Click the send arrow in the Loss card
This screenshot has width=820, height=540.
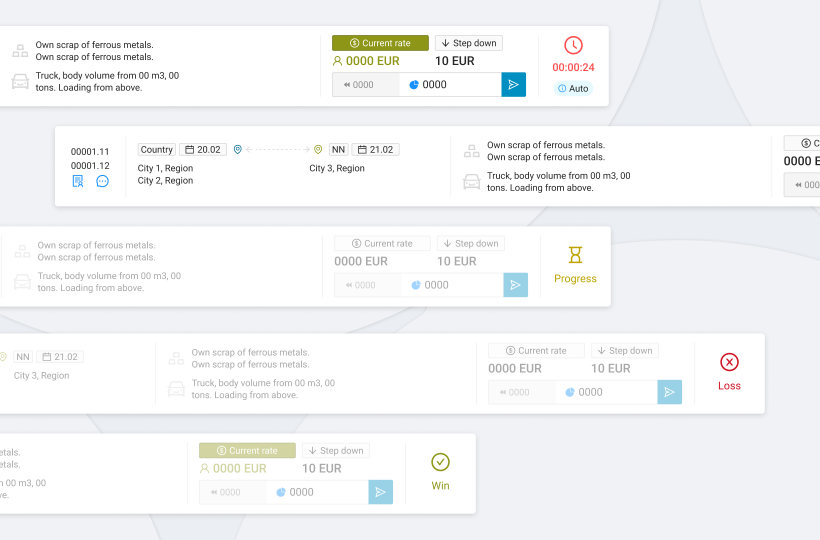point(669,392)
